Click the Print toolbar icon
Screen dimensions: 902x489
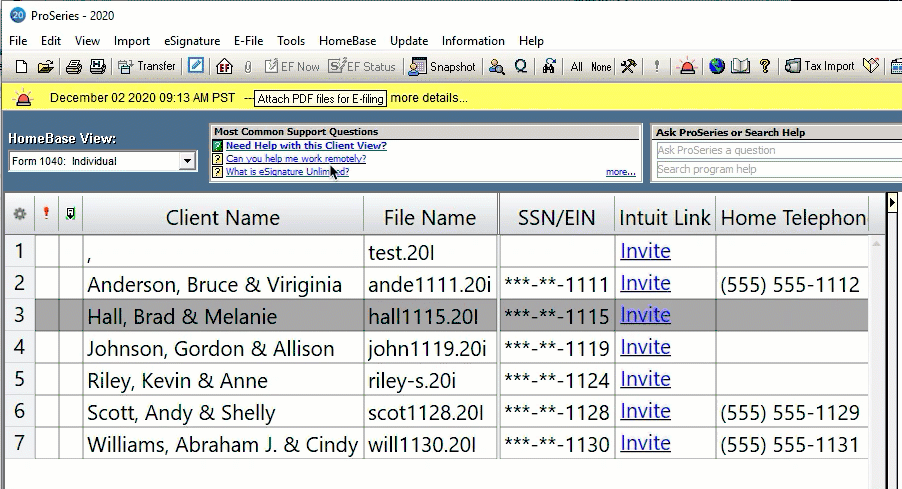(73, 67)
